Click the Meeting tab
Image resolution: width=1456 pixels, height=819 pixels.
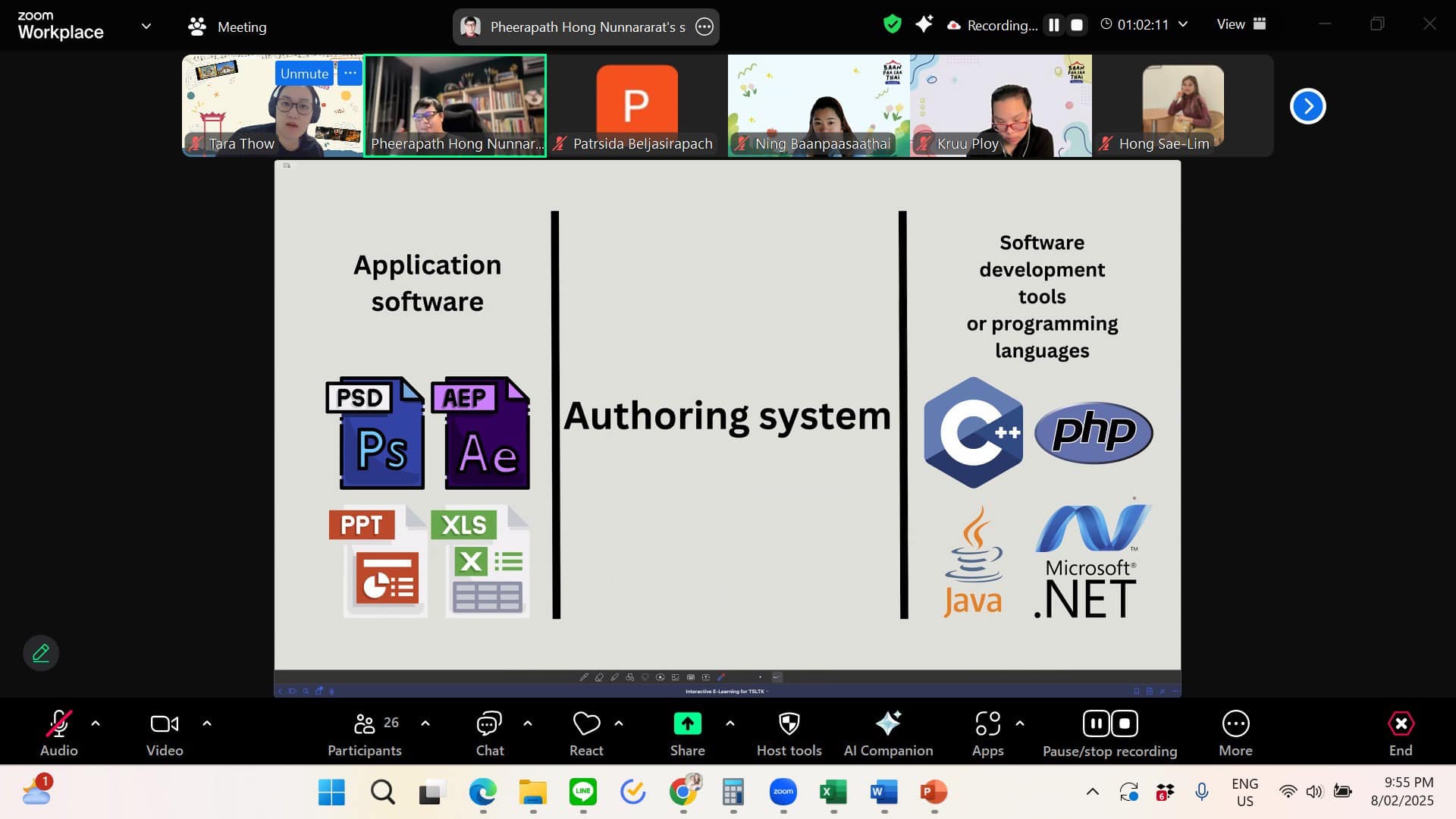(227, 27)
